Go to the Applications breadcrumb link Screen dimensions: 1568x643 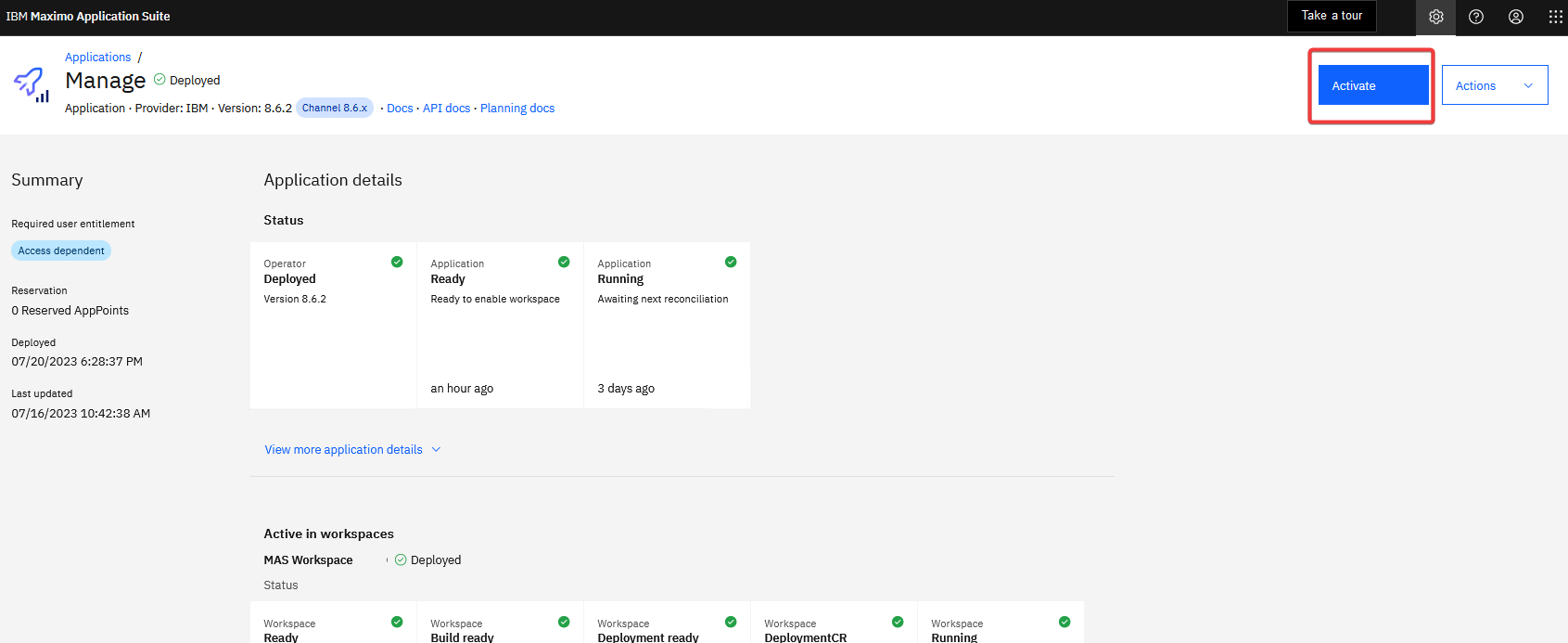click(x=98, y=58)
